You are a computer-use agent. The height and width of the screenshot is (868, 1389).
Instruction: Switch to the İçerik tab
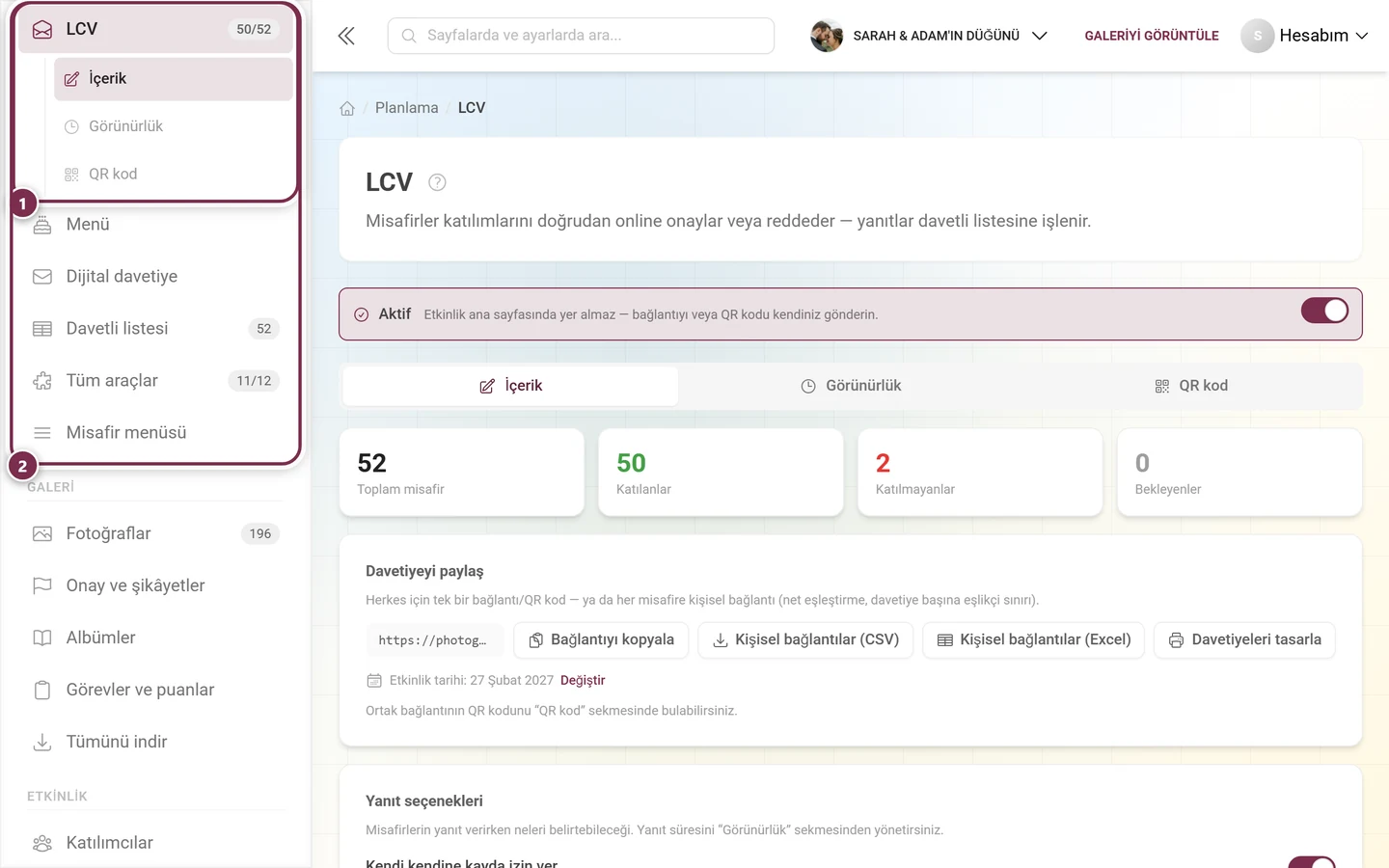(510, 386)
